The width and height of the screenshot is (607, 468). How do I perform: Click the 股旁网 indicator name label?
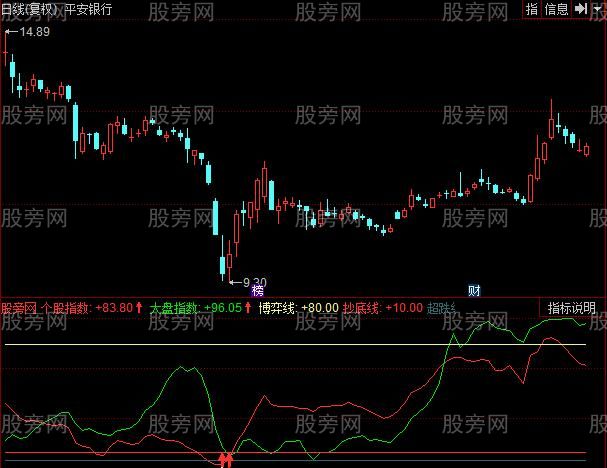click(x=17, y=309)
